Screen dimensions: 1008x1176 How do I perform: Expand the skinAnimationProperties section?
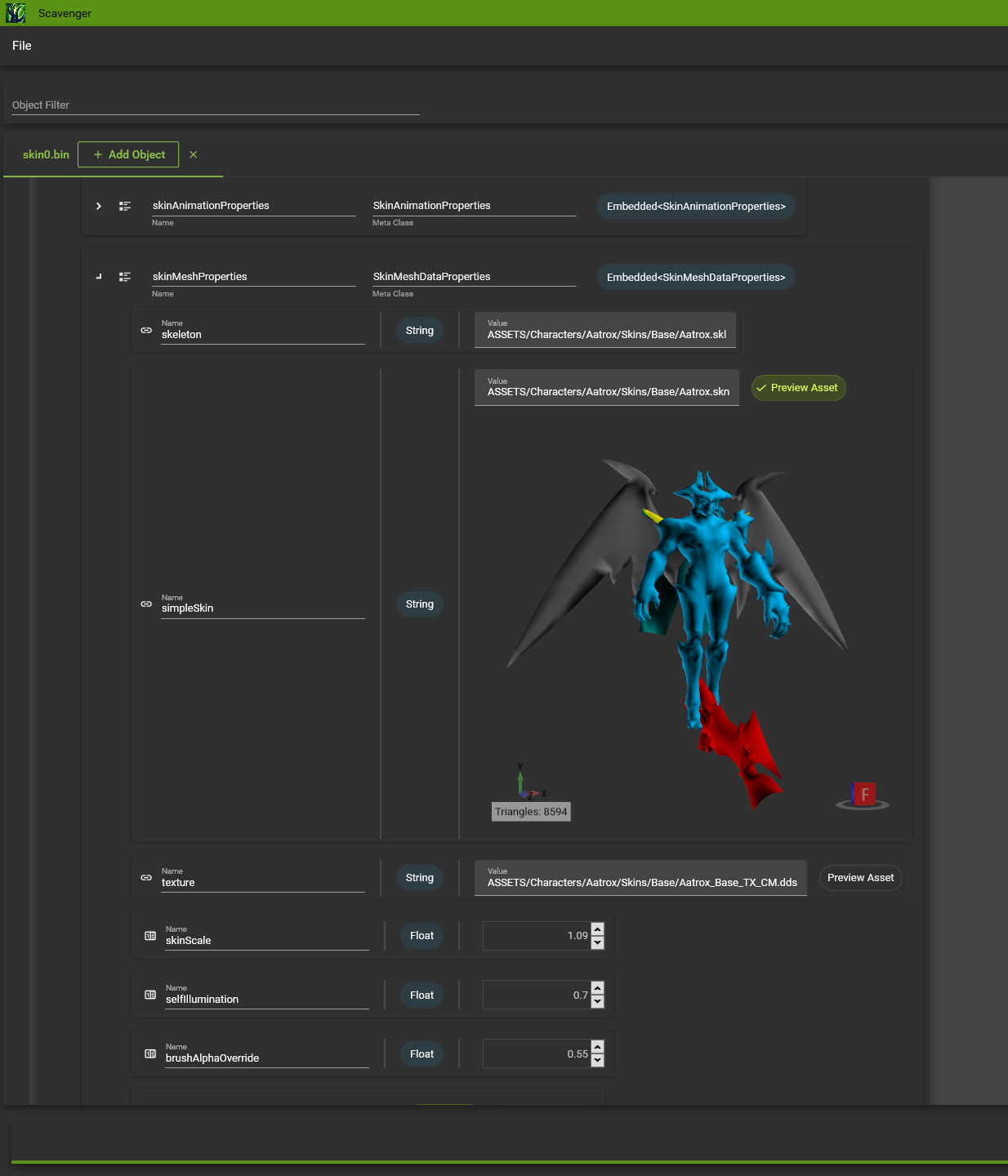[x=98, y=206]
